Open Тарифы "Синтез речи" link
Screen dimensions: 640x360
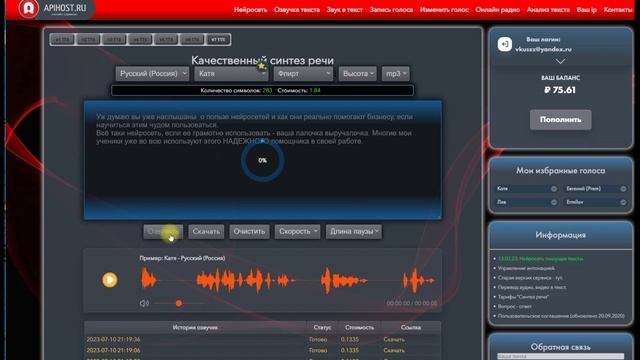pyautogui.click(x=523, y=297)
